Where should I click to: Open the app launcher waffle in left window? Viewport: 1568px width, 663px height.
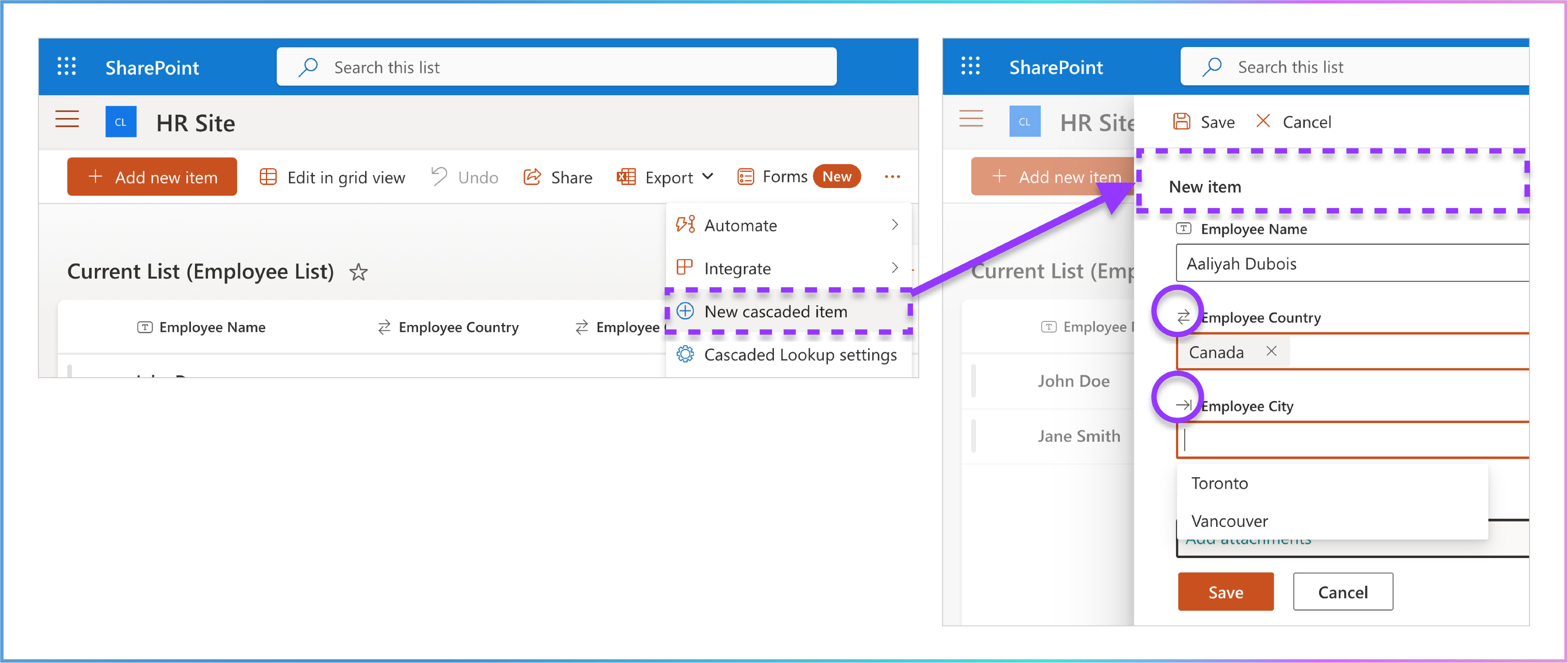click(66, 66)
